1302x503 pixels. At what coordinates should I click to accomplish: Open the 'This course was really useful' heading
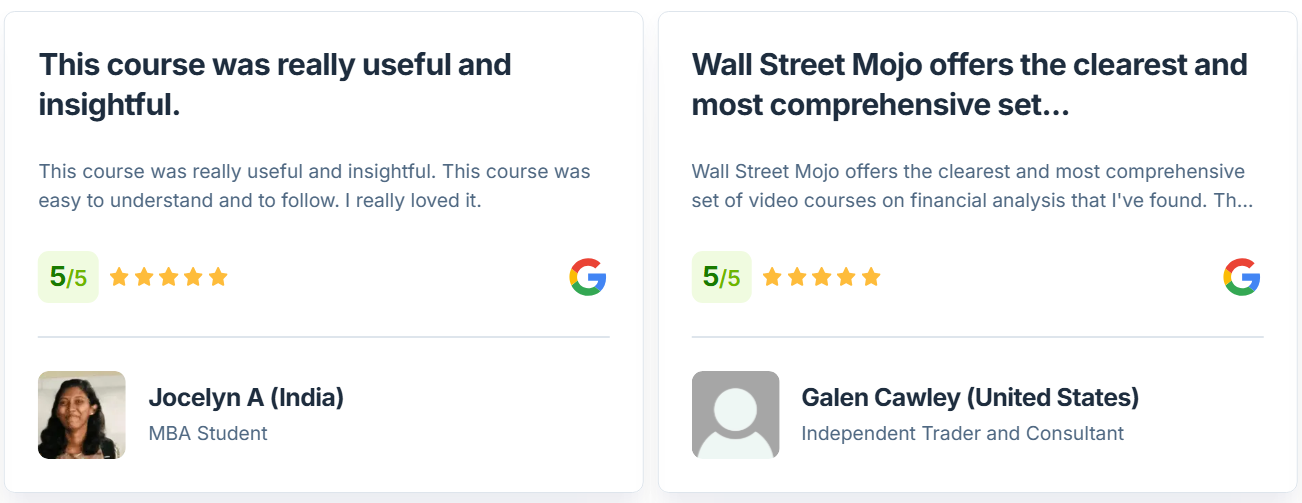[275, 84]
